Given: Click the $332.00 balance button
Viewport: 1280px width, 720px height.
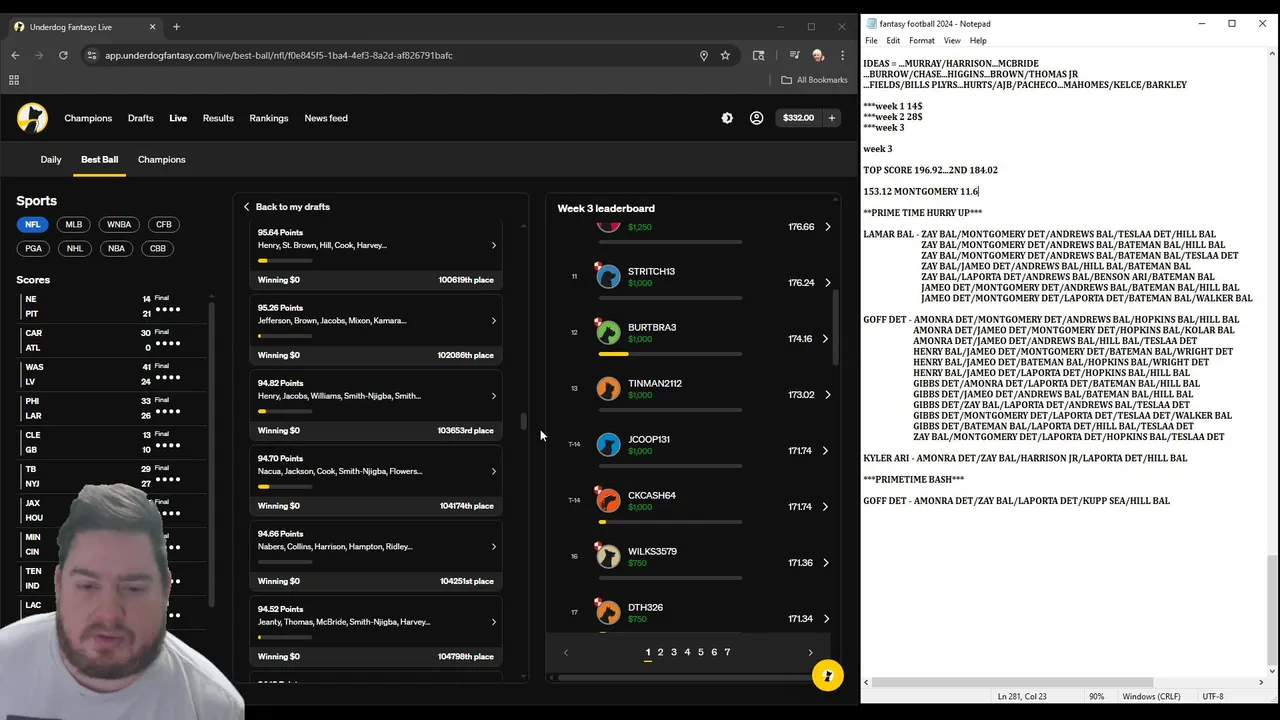Looking at the screenshot, I should [798, 118].
